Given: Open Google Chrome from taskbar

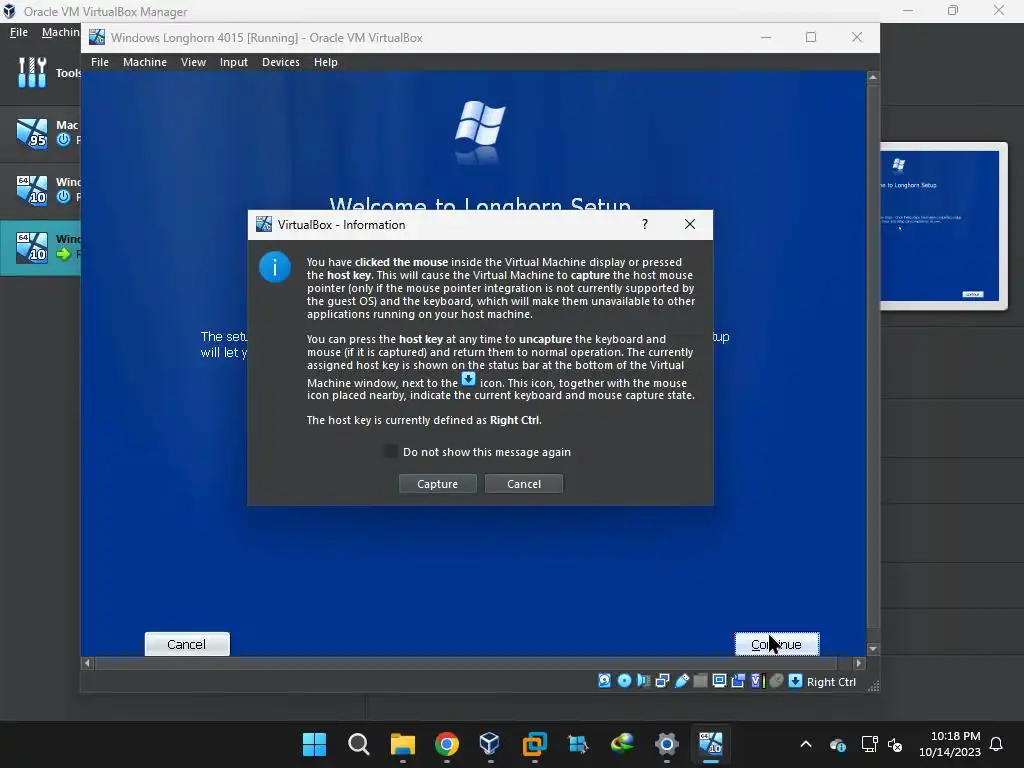Looking at the screenshot, I should click(x=447, y=744).
